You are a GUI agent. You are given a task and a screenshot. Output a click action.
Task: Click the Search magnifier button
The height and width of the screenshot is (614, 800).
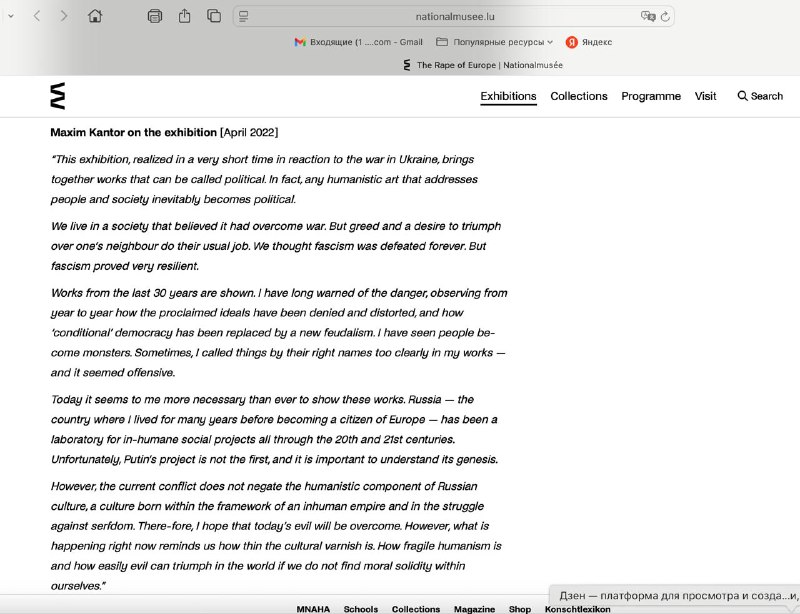760,96
